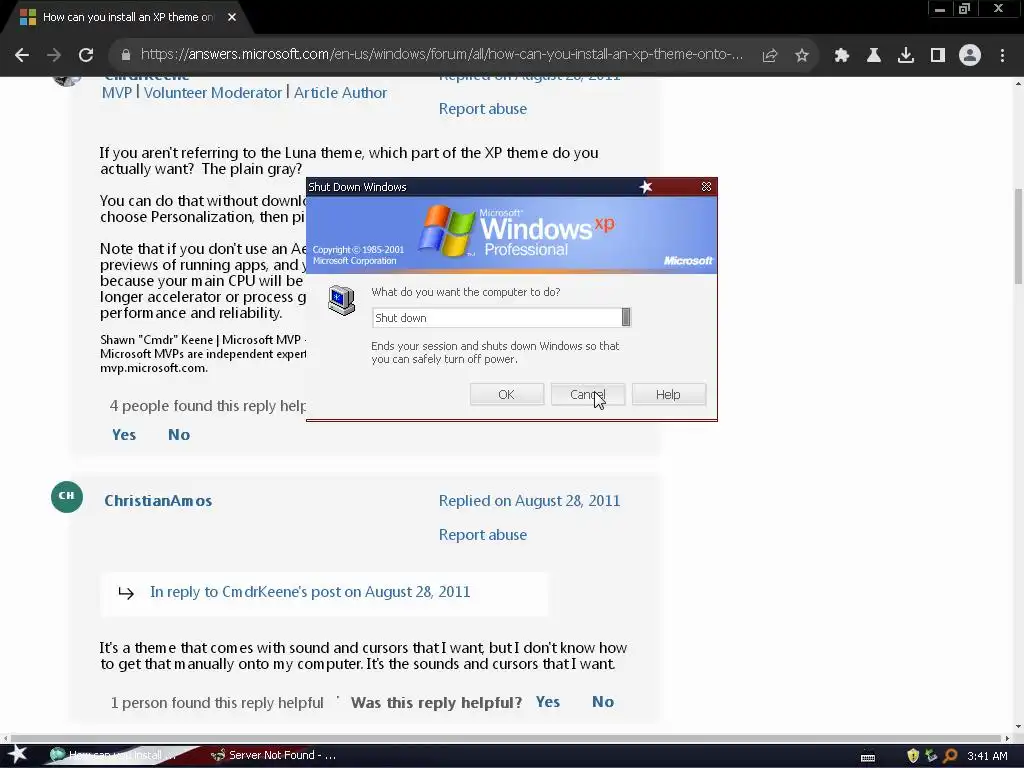
Task: Click the Windows XP logo banner
Action: (511, 235)
